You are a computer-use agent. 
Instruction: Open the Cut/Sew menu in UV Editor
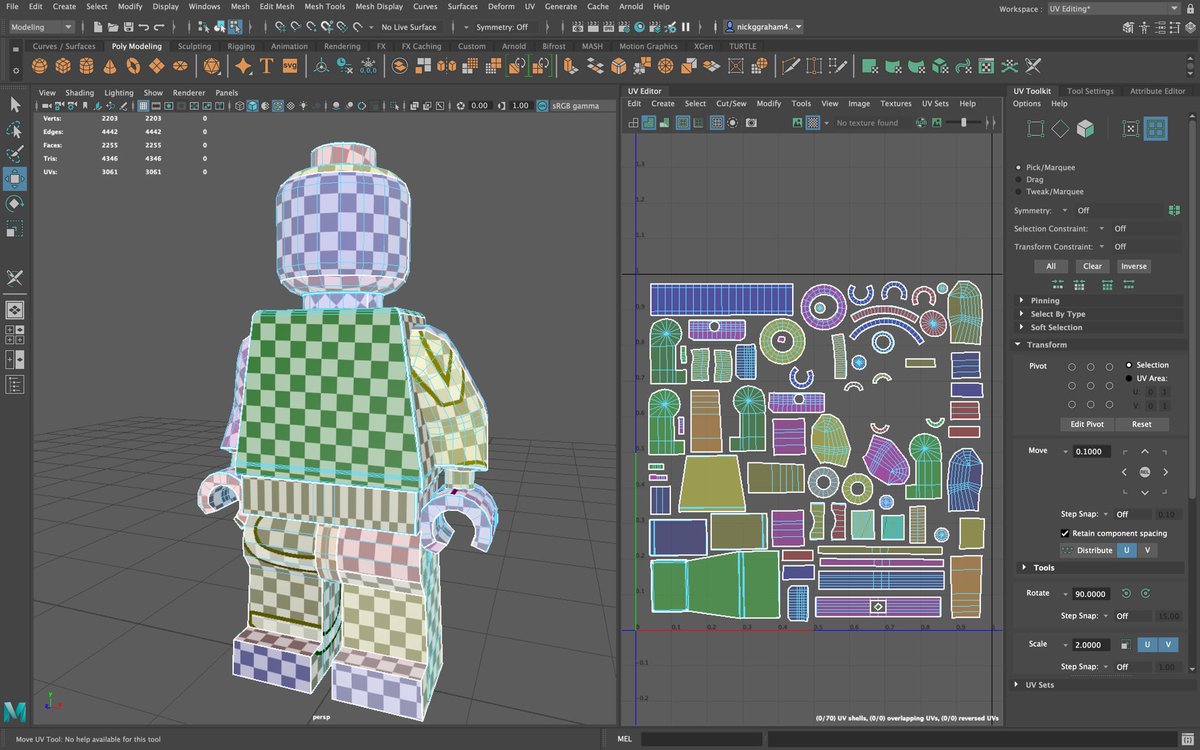tap(731, 103)
